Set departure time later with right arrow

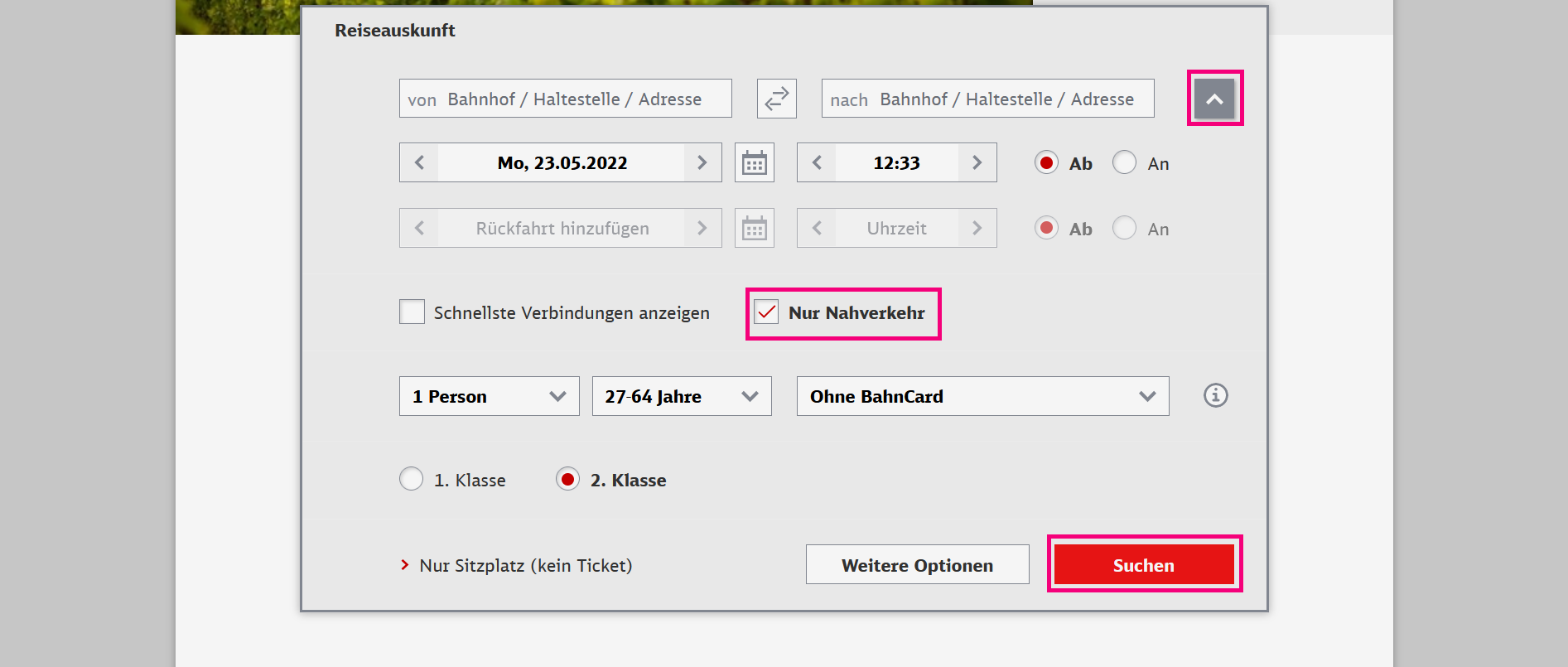pyautogui.click(x=977, y=163)
